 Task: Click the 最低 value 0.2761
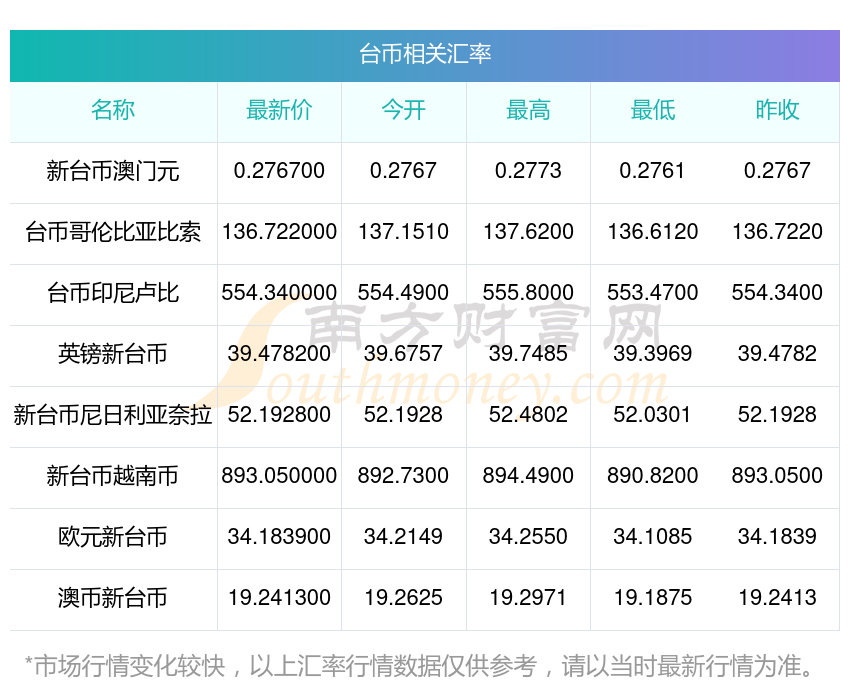pos(653,171)
